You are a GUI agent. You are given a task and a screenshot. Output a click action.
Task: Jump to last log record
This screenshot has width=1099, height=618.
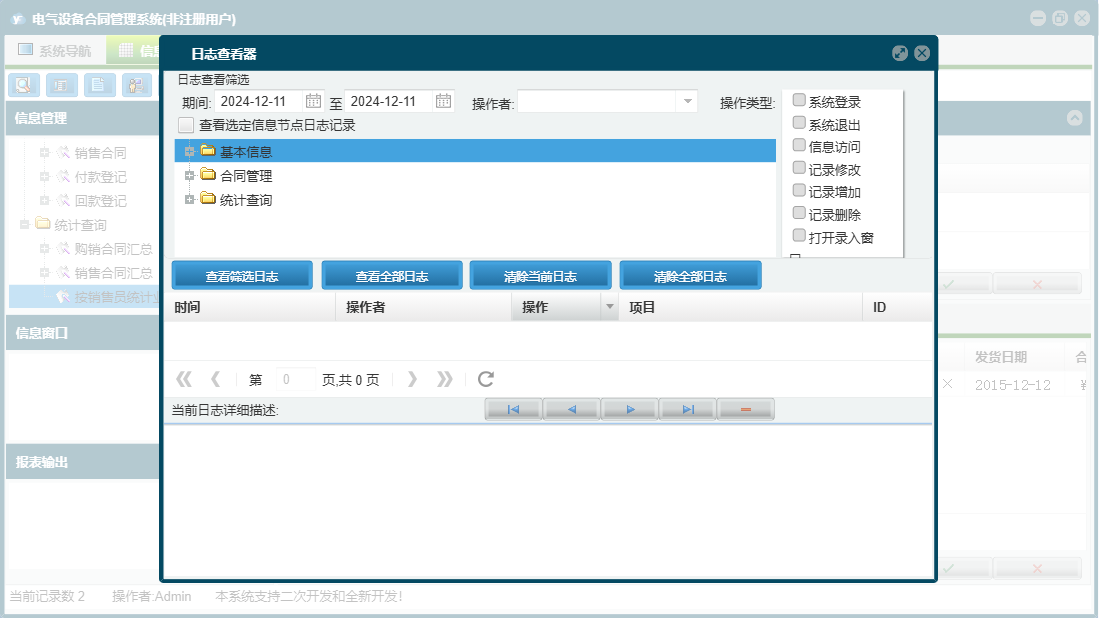click(x=688, y=409)
